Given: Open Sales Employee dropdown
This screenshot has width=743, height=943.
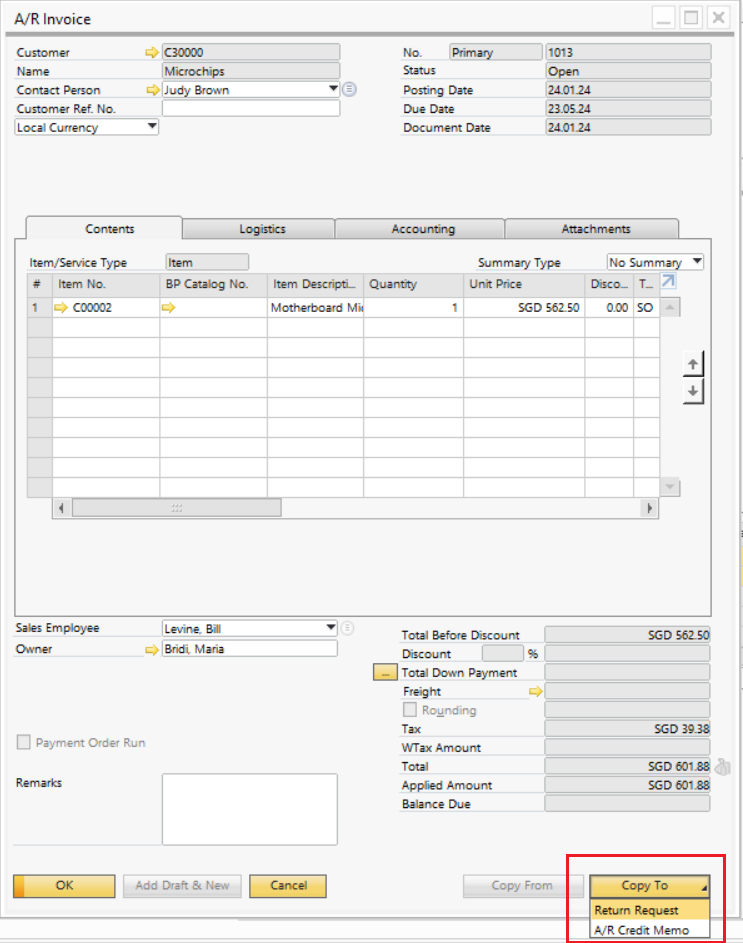Looking at the screenshot, I should [x=330, y=628].
